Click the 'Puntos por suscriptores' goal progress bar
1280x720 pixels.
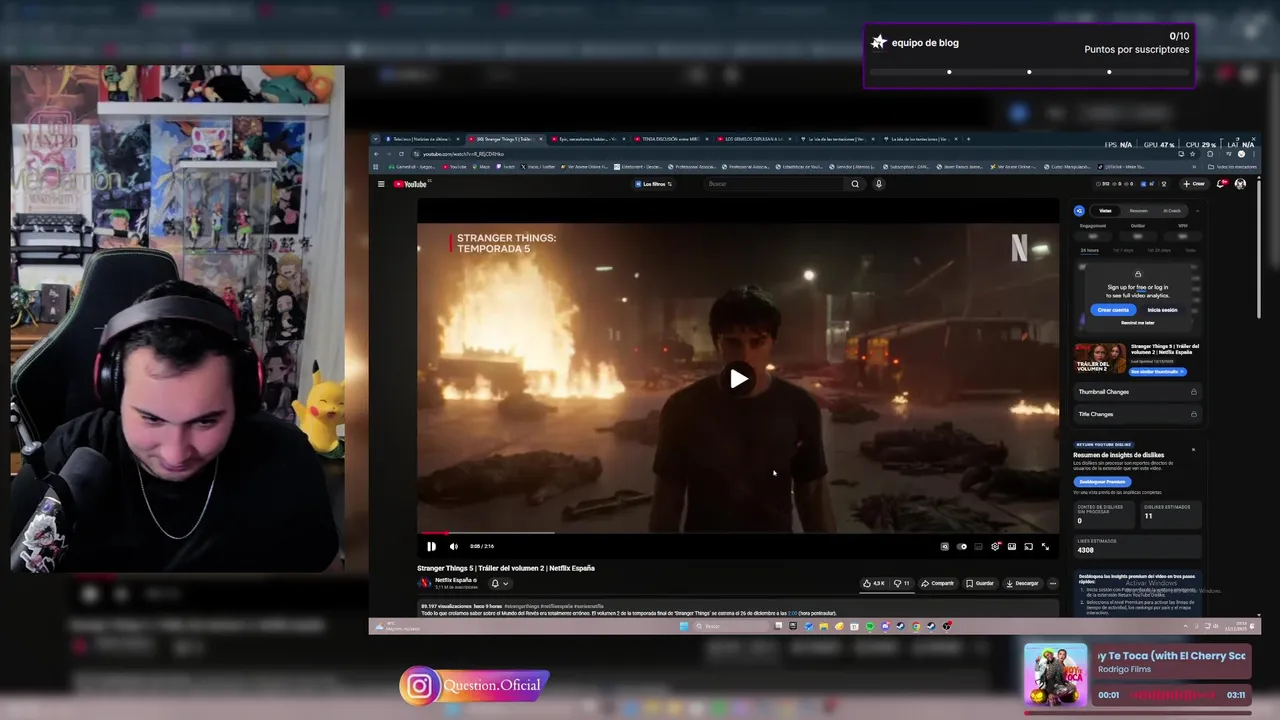pyautogui.click(x=1029, y=72)
